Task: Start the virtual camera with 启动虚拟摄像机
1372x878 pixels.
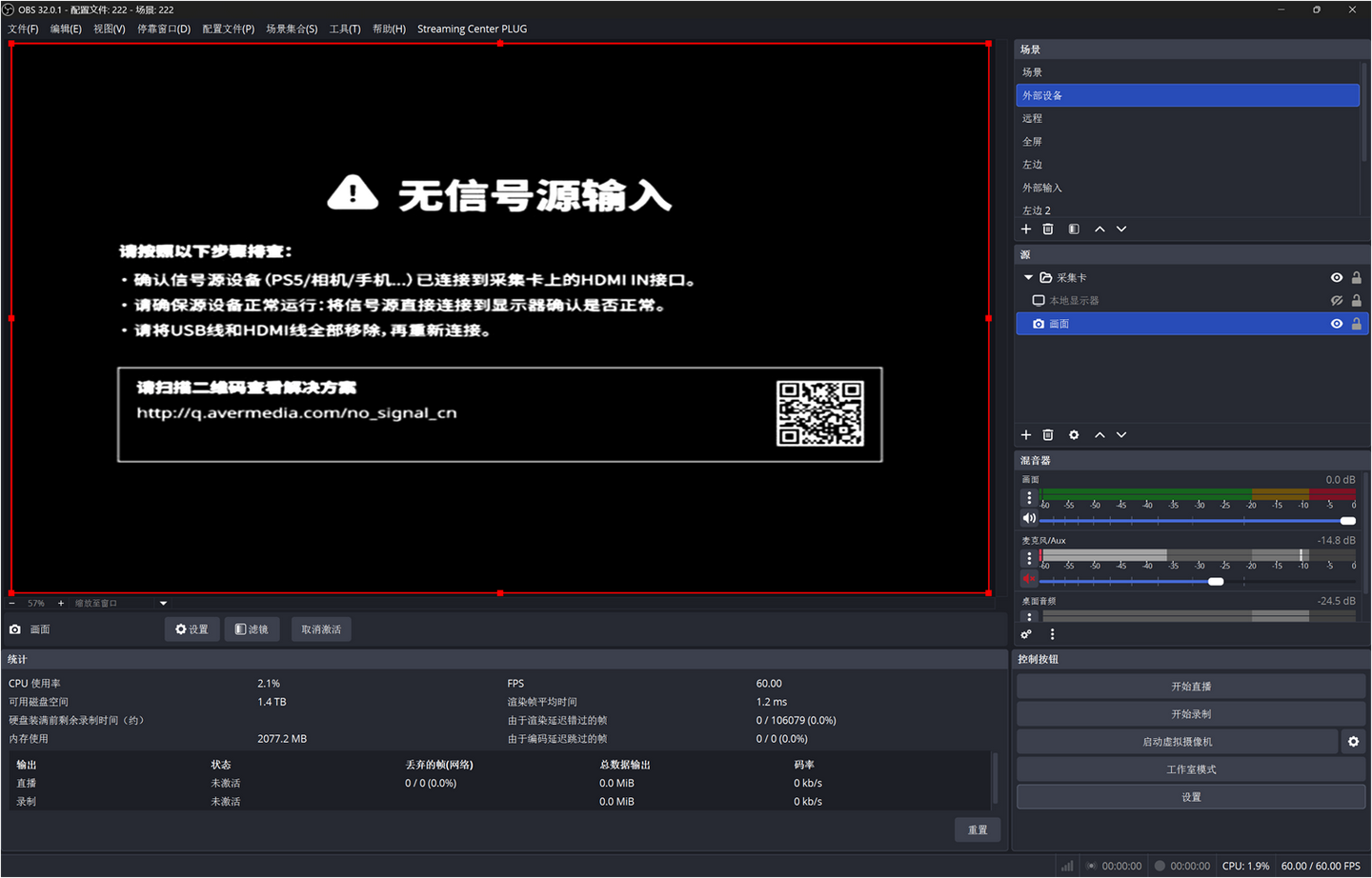Action: click(1178, 742)
